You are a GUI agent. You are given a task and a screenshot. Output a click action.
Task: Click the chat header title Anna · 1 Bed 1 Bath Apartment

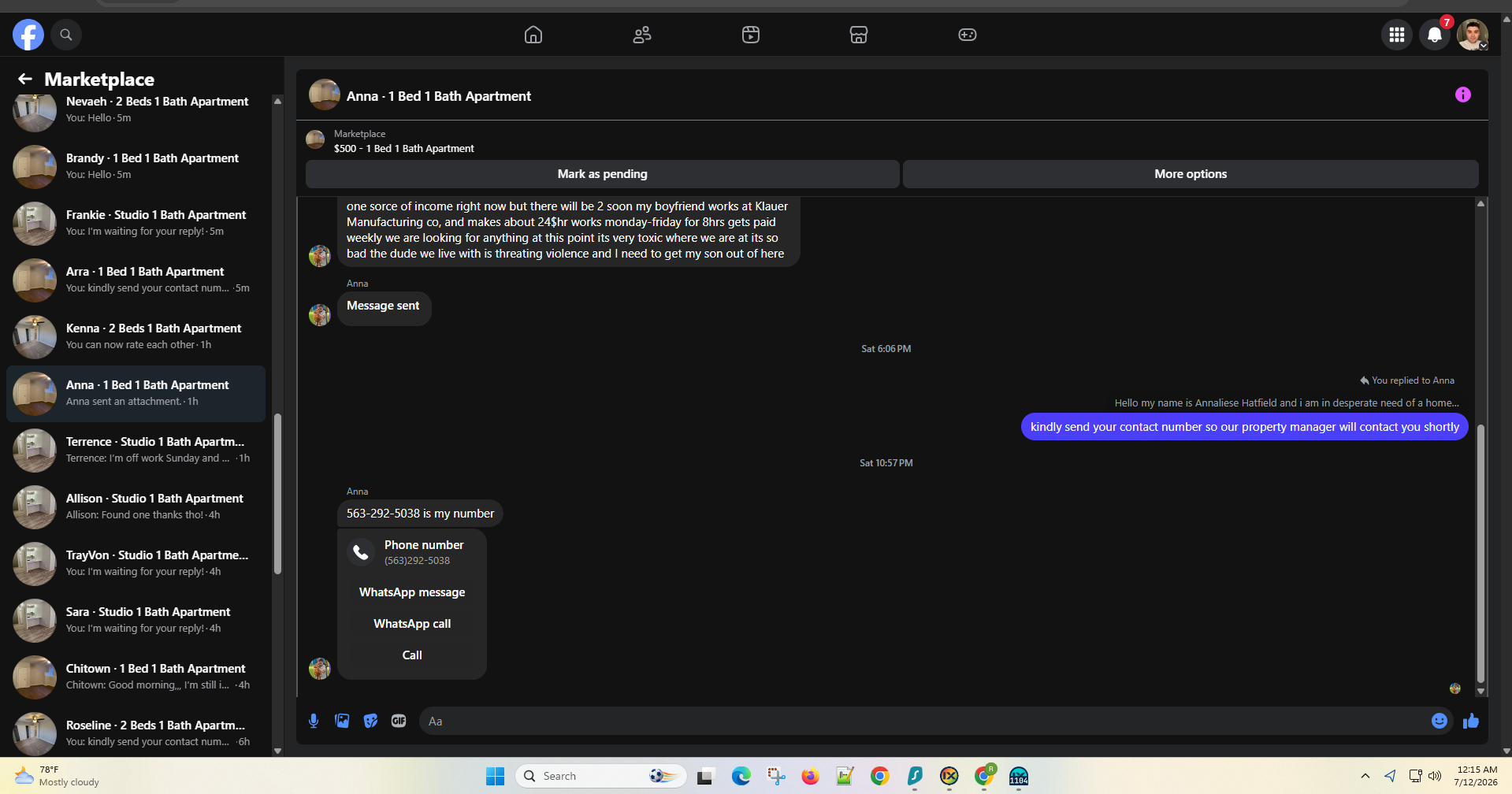coord(439,96)
